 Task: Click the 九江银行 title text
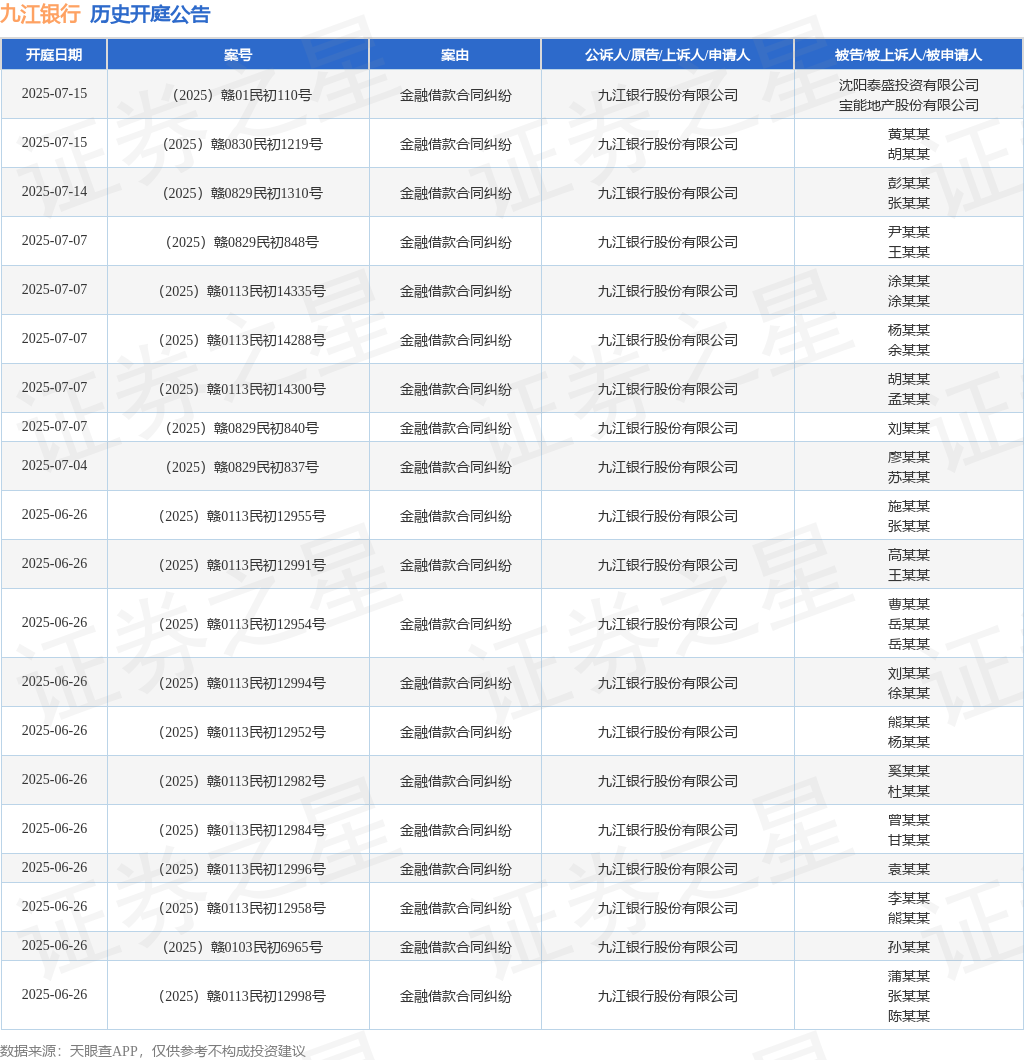click(x=41, y=14)
